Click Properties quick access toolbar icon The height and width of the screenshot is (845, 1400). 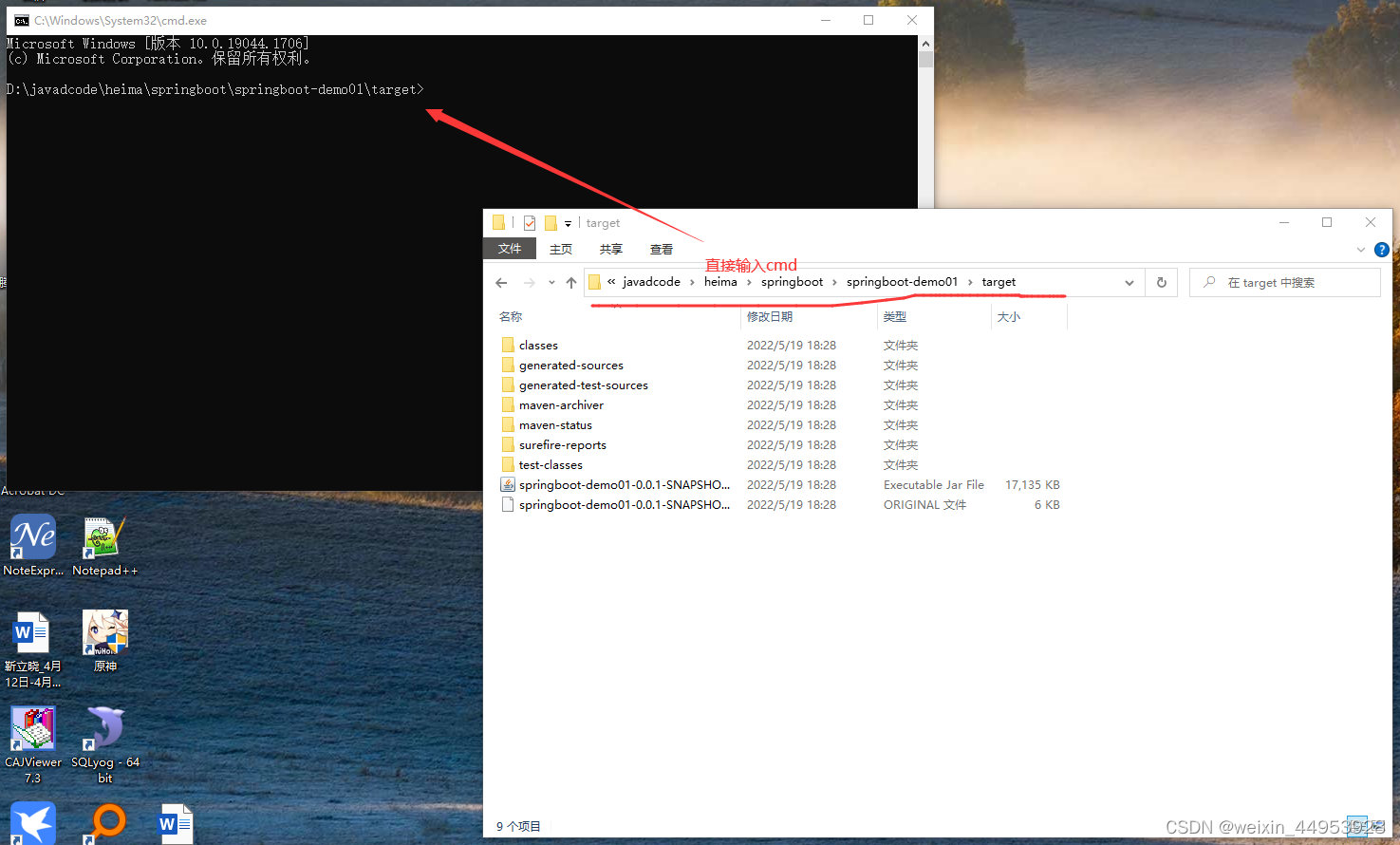(x=530, y=223)
